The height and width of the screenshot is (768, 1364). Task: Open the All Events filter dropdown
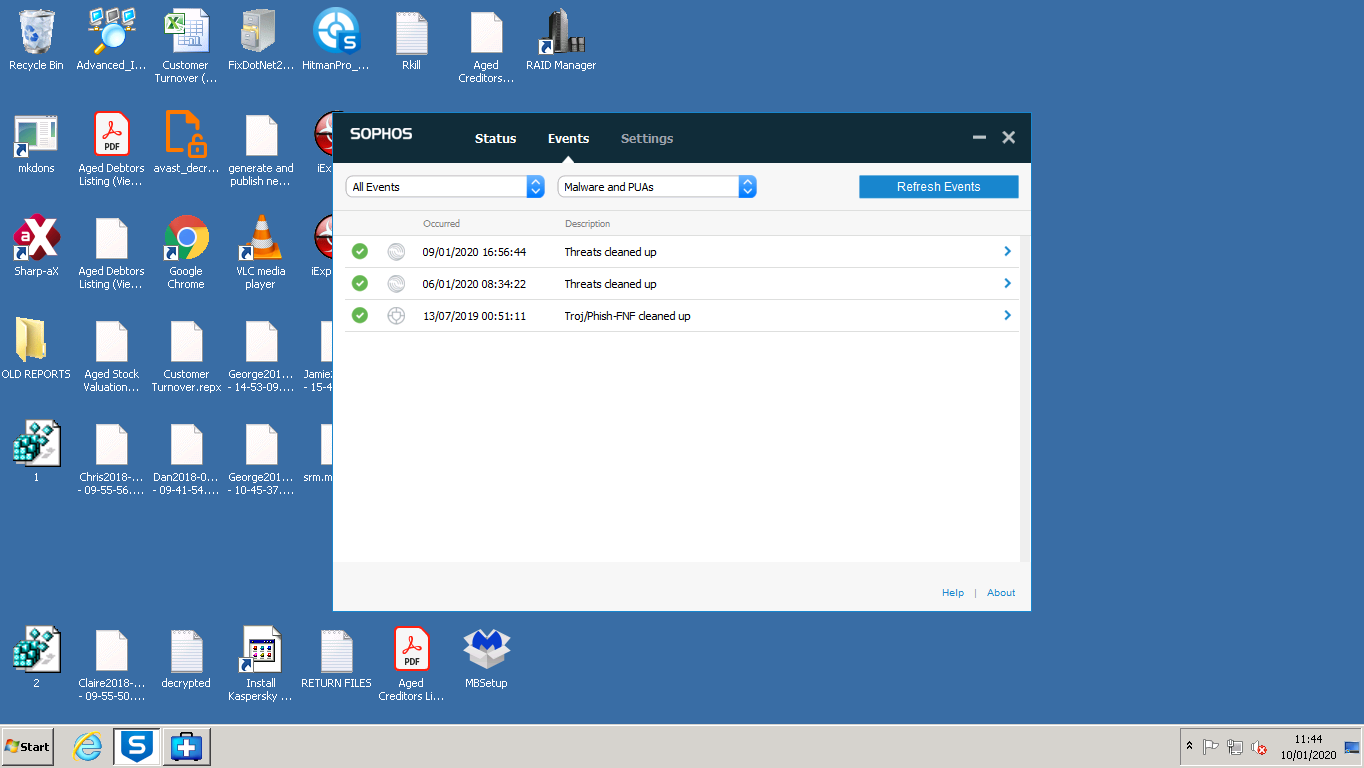(445, 187)
